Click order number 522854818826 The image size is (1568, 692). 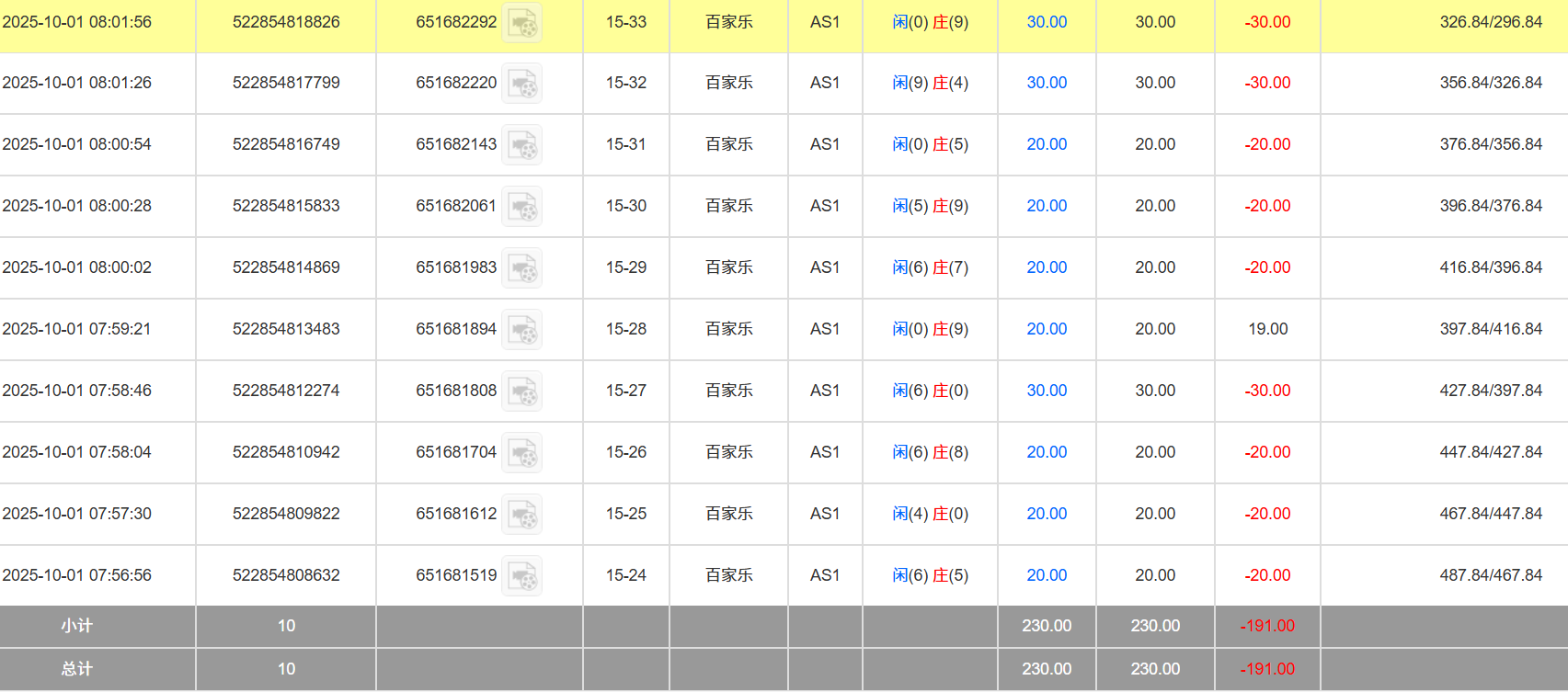286,22
